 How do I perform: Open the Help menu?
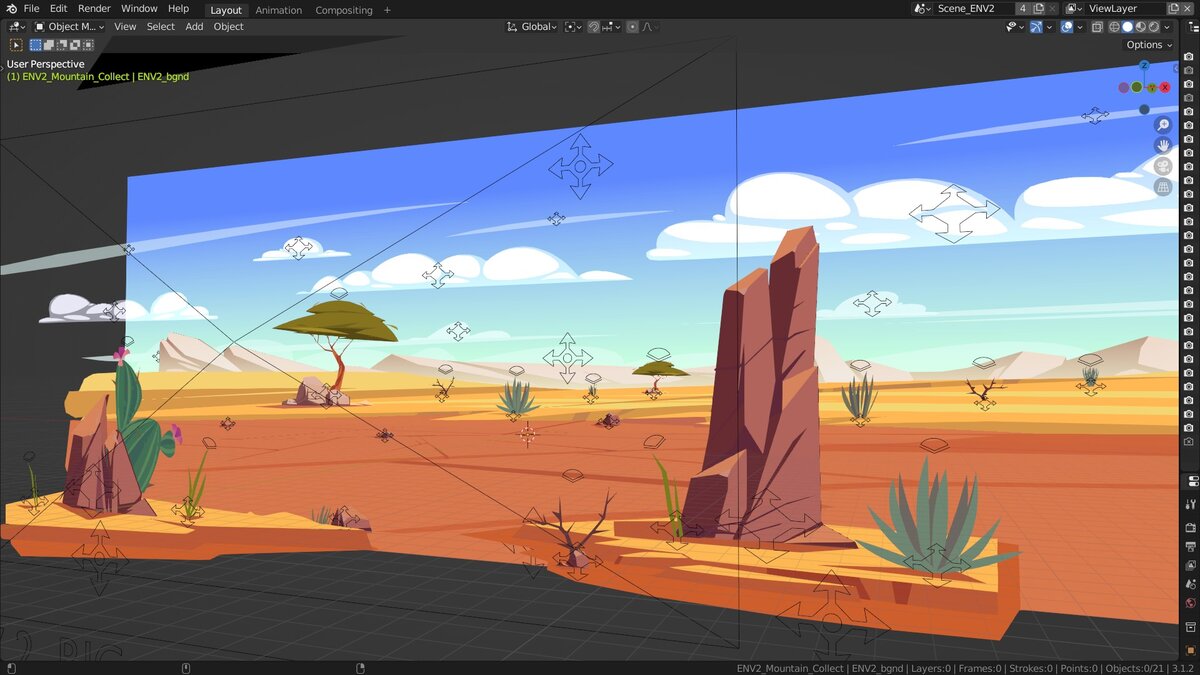tap(178, 9)
